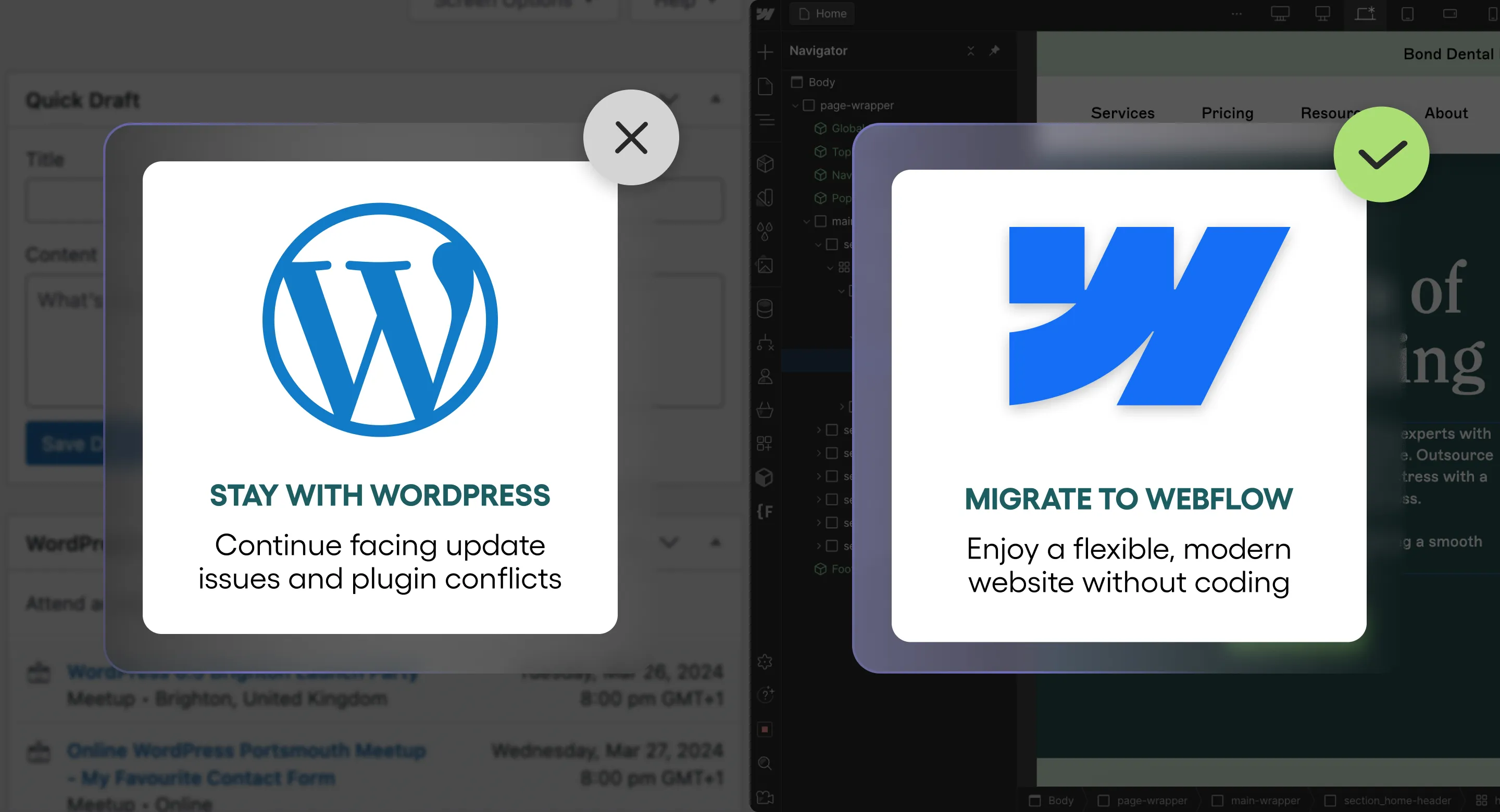
Task: Collapse the Quick Draft widget up-arrow in WordPress
Action: 716,99
